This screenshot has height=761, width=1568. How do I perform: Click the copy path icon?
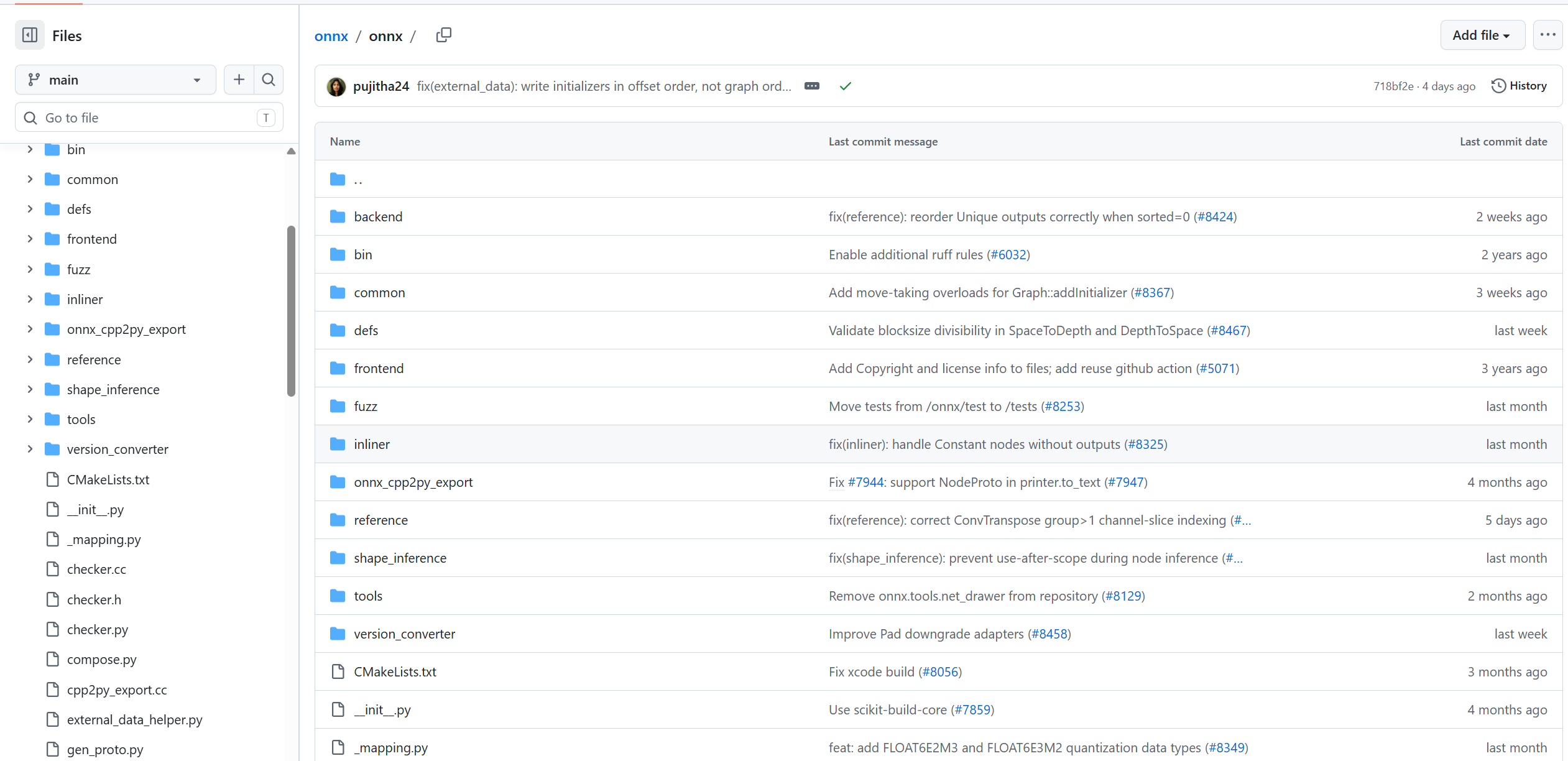444,35
